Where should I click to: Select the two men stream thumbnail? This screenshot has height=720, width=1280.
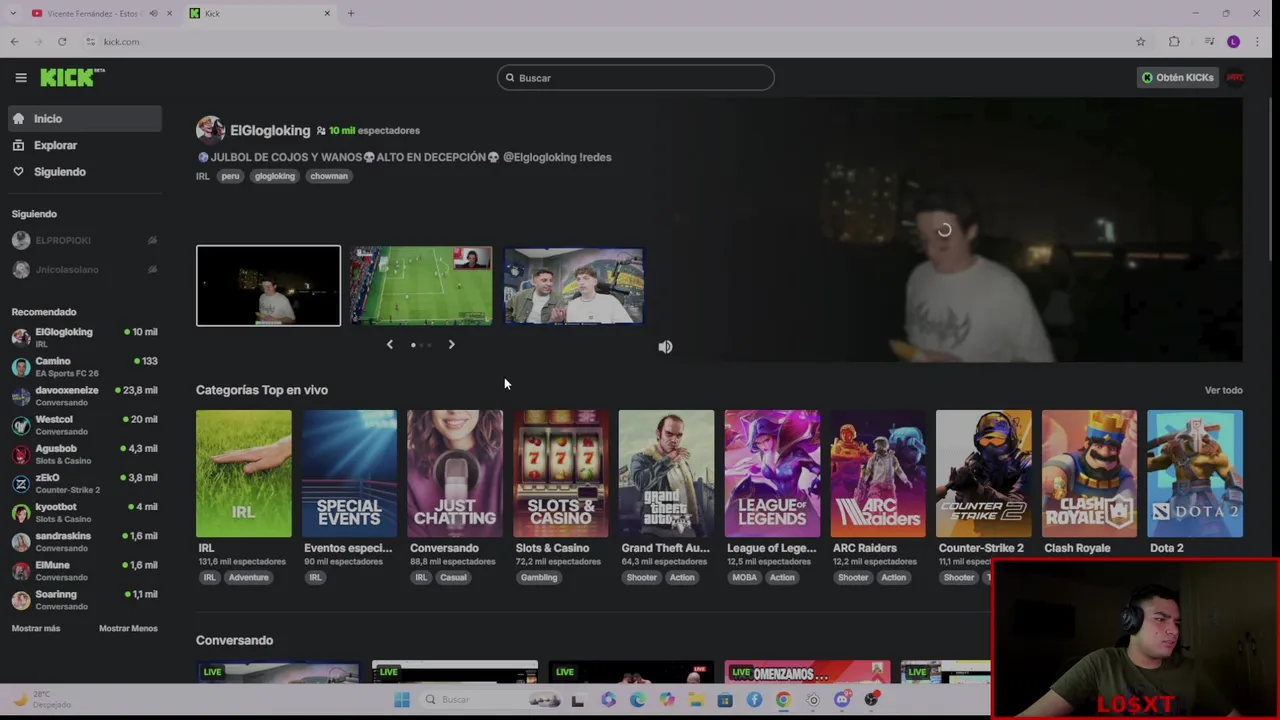pyautogui.click(x=573, y=286)
